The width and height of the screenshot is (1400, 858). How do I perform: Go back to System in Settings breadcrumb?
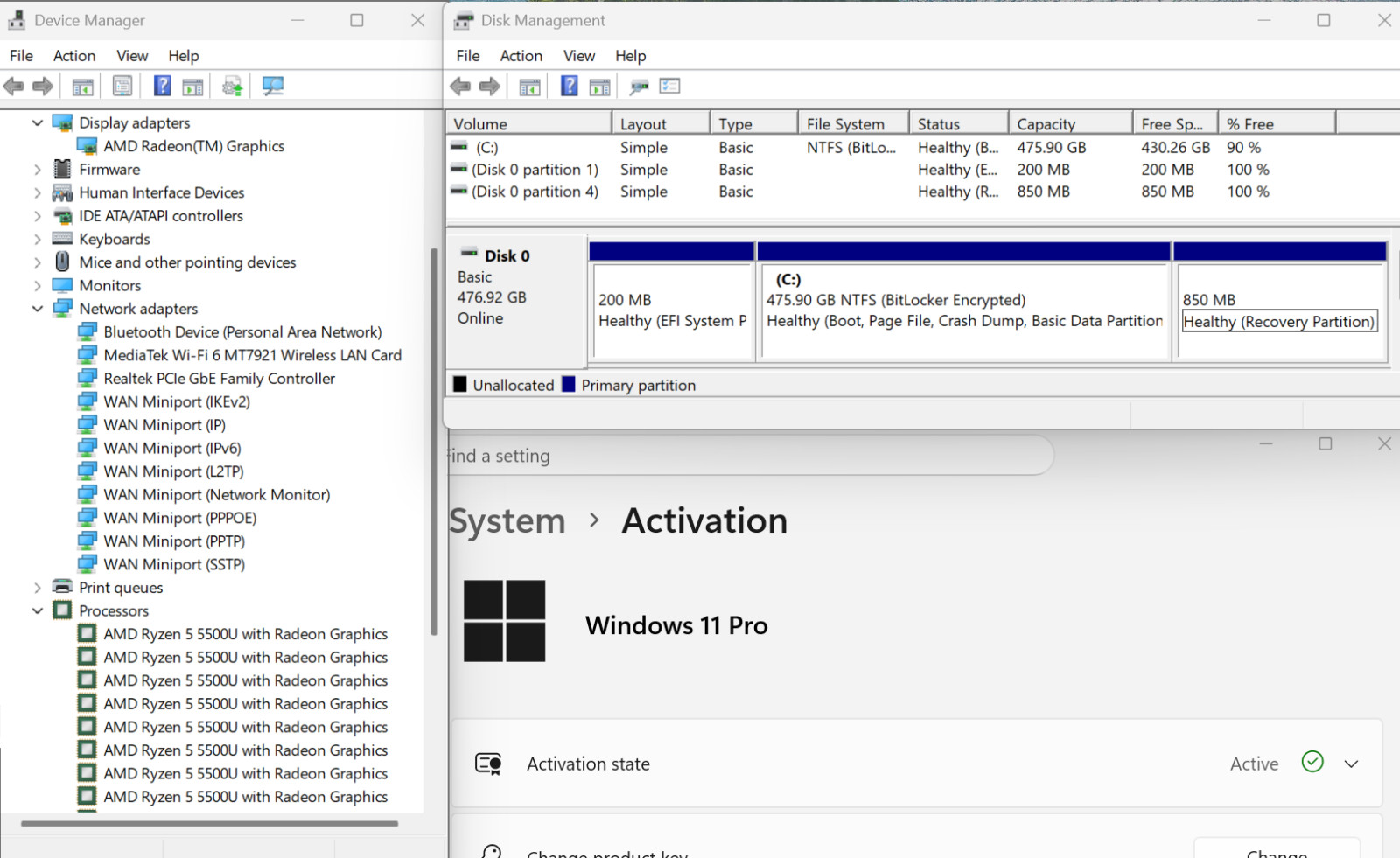507,521
